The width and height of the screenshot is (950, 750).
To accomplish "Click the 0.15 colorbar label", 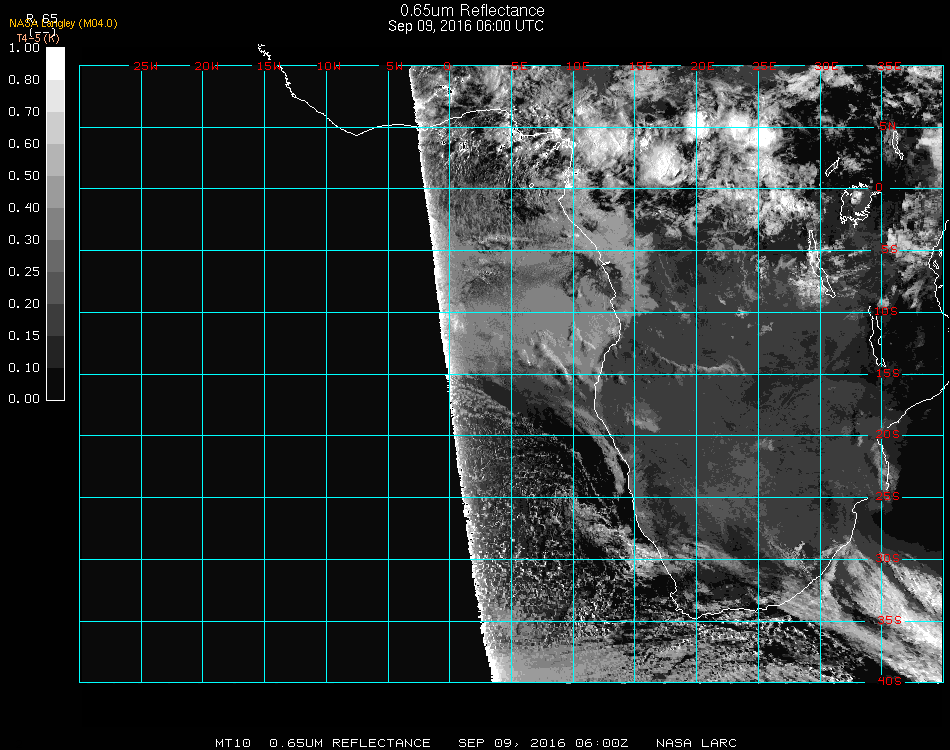I will 24,336.
